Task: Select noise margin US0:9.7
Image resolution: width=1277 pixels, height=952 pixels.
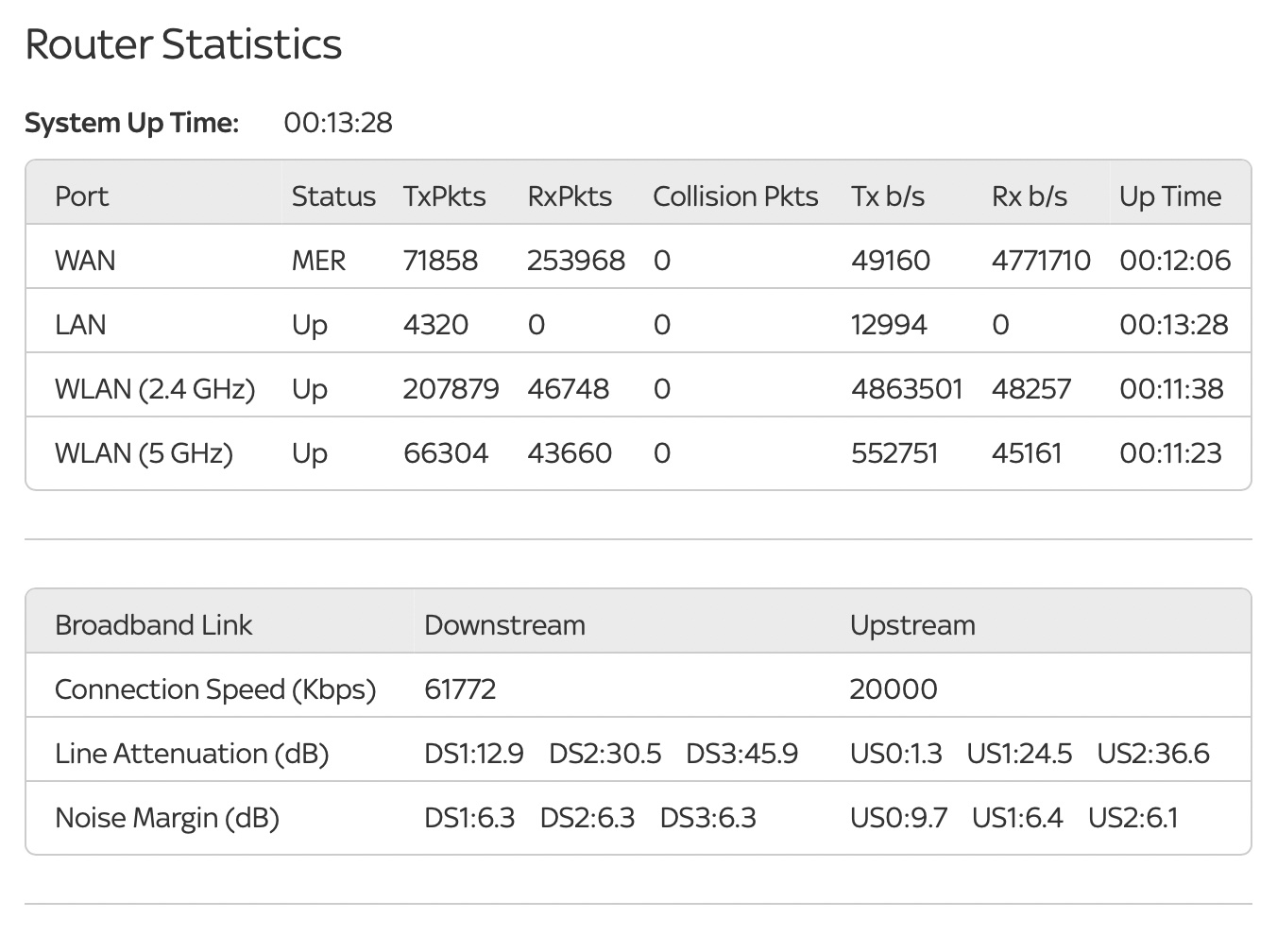Action: click(x=899, y=818)
